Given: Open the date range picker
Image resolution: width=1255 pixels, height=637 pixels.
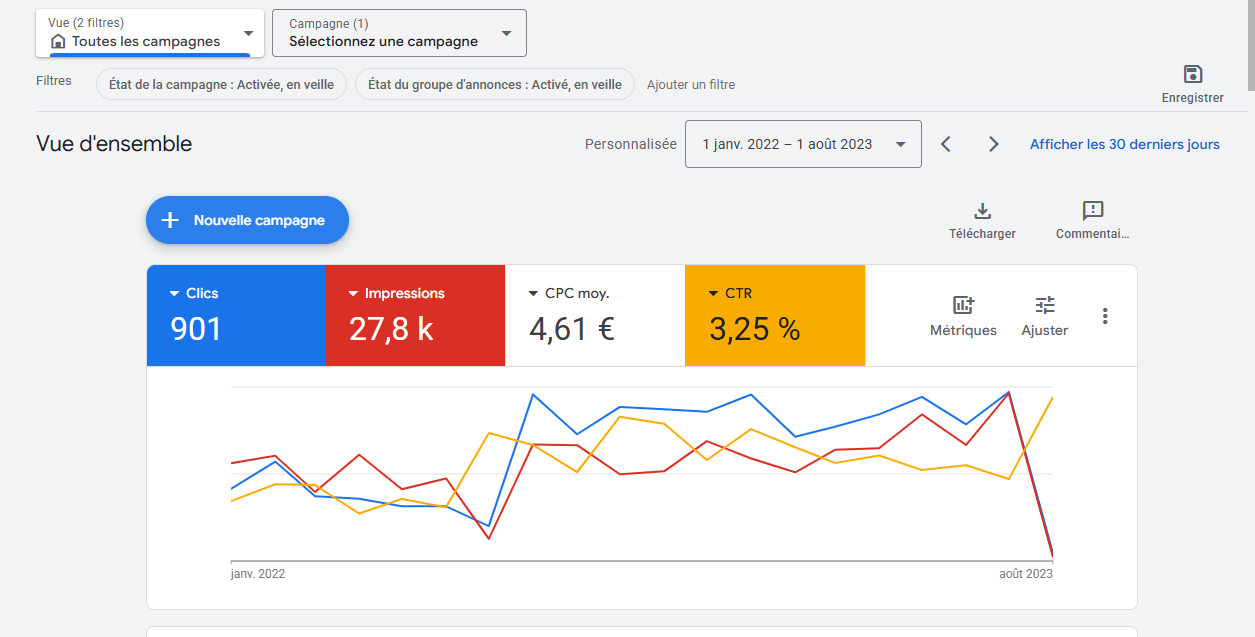Looking at the screenshot, I should 803,144.
